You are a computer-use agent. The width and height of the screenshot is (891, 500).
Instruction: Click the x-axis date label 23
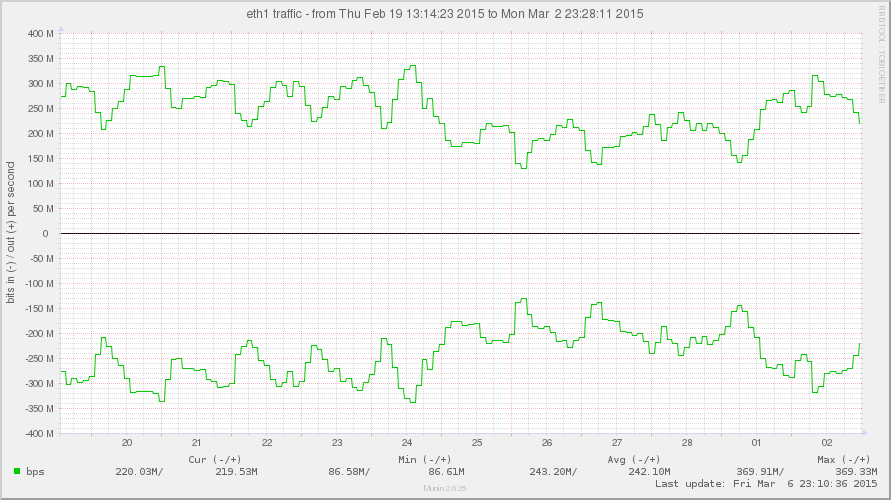pos(337,443)
